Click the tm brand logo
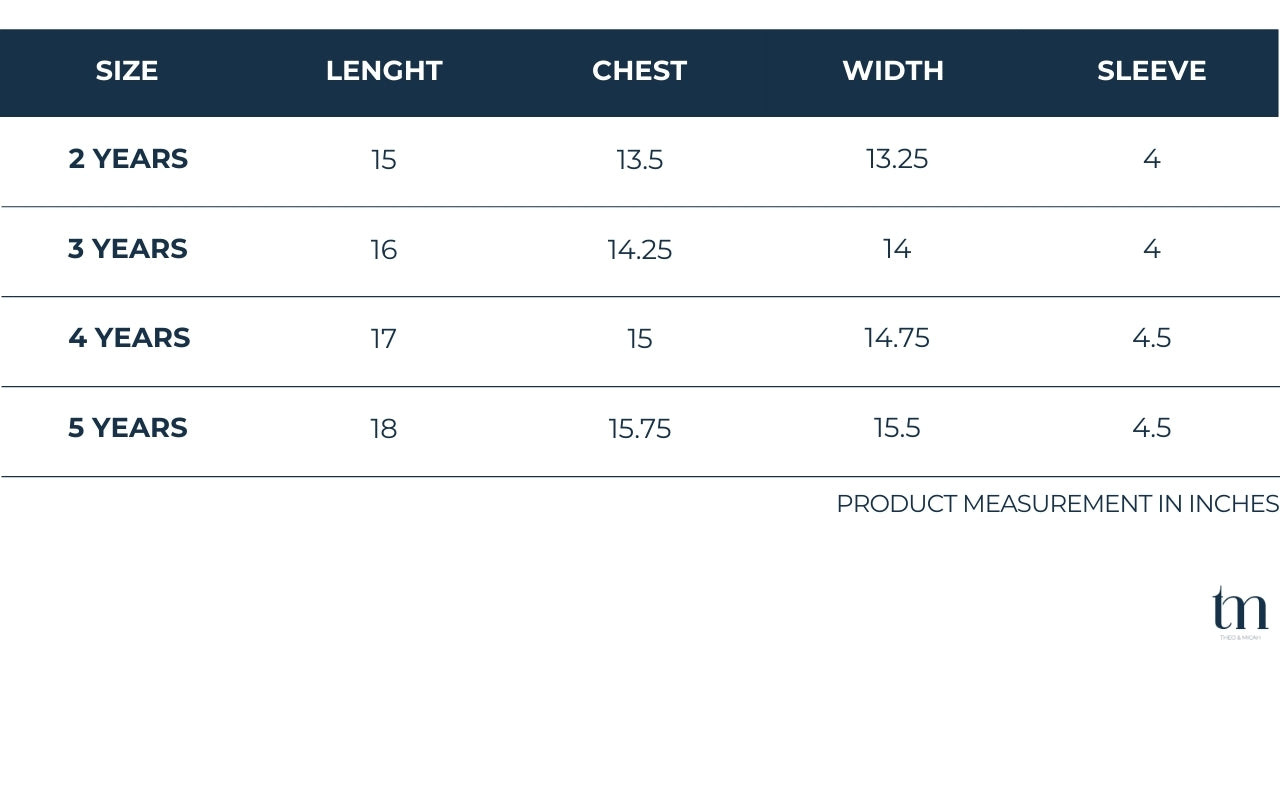This screenshot has height=800, width=1280. pos(1240,612)
